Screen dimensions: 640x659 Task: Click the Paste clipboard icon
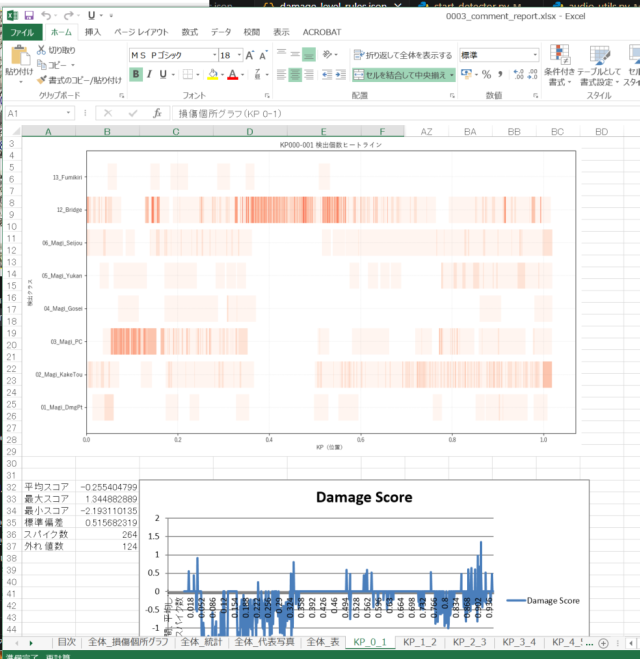(19, 58)
